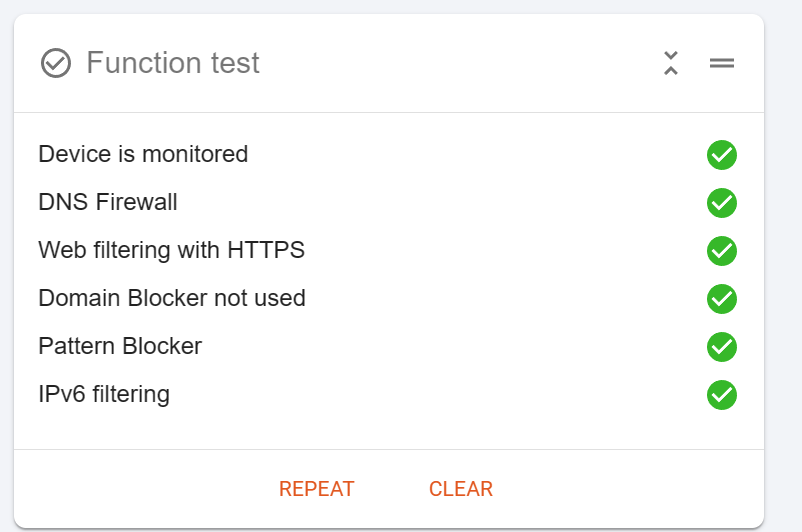This screenshot has width=802, height=532.
Task: Click green check for Web filtering with HTTPS
Action: [x=722, y=251]
